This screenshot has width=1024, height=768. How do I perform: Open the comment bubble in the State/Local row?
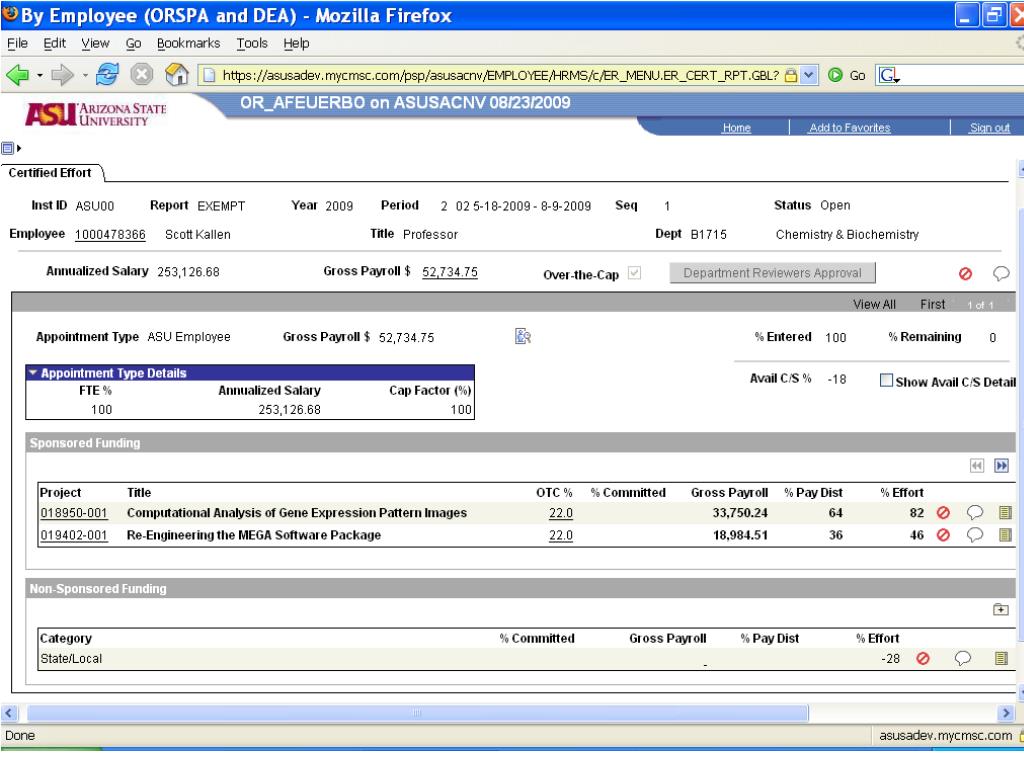(x=962, y=658)
